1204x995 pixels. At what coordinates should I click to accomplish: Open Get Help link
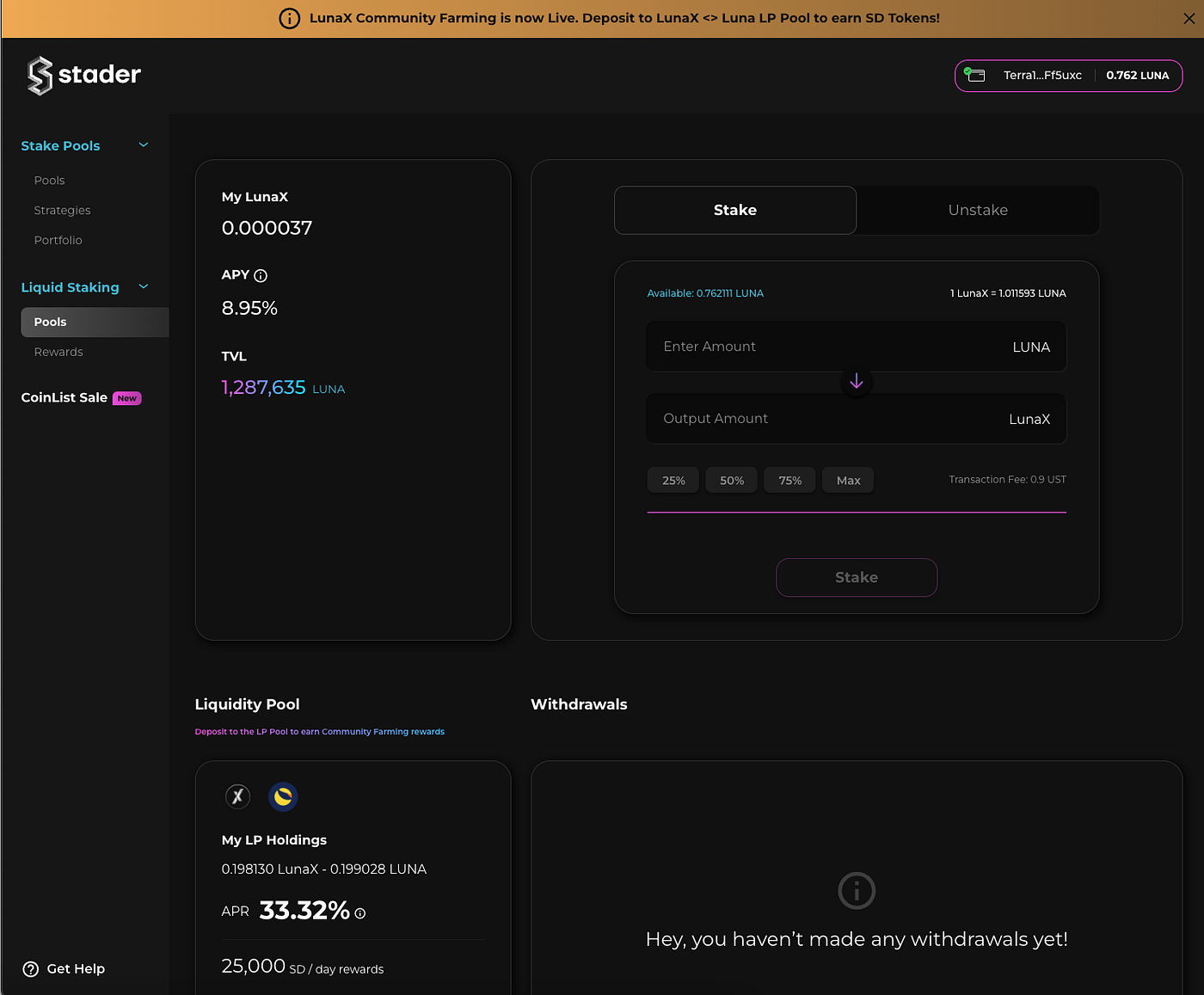pyautogui.click(x=76, y=969)
